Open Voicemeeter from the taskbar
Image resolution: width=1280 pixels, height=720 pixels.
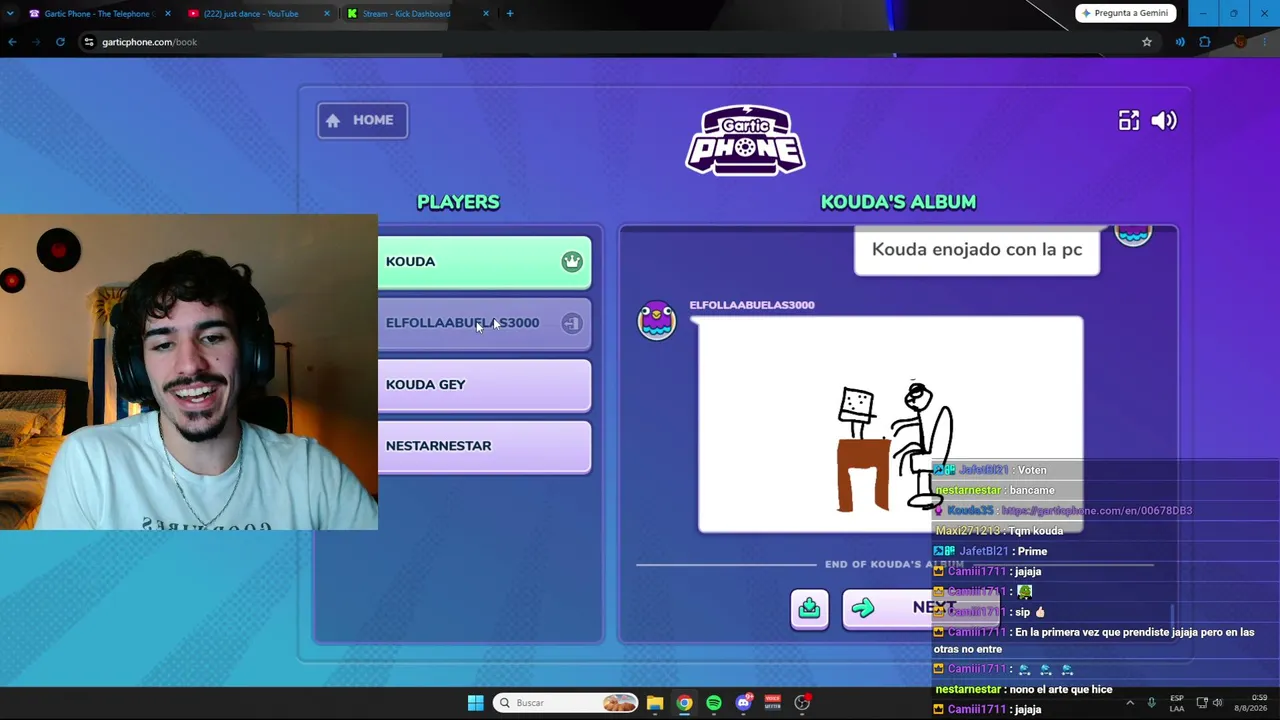click(x=772, y=703)
